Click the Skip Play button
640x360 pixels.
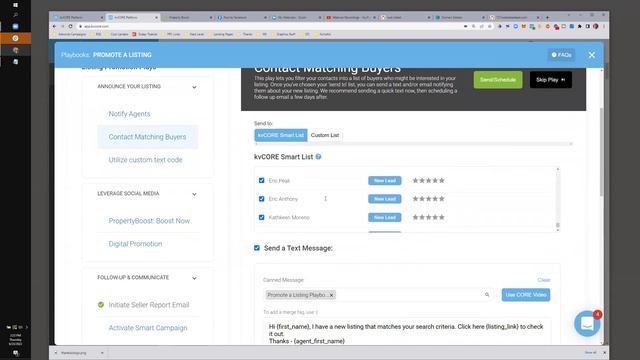551,80
